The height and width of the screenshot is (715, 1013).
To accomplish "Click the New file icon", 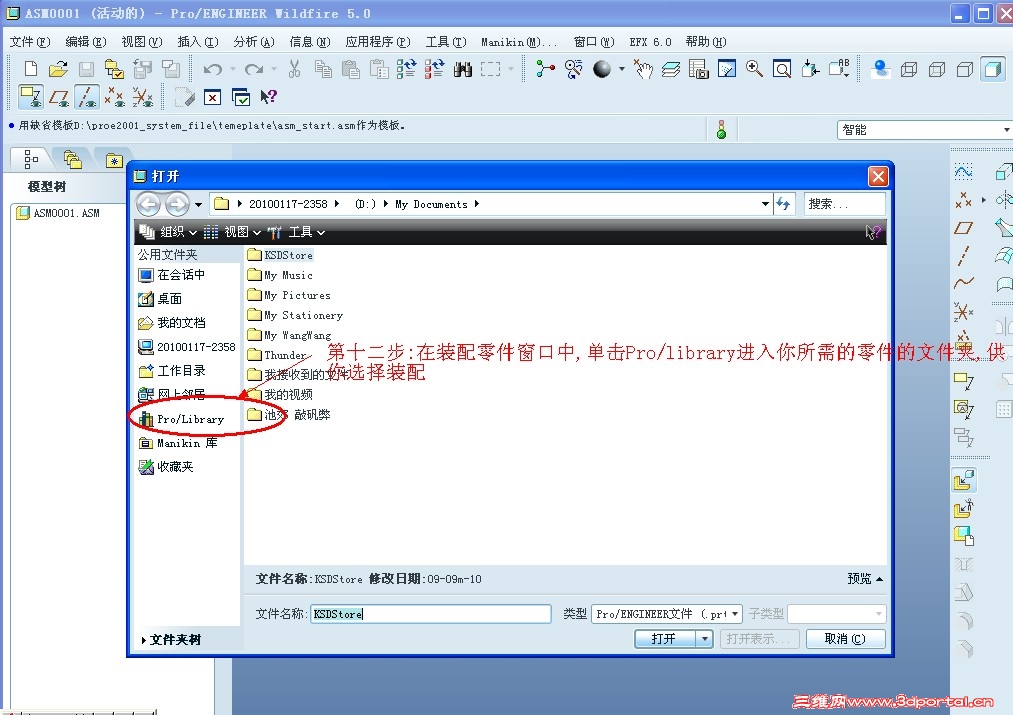I will [30, 68].
